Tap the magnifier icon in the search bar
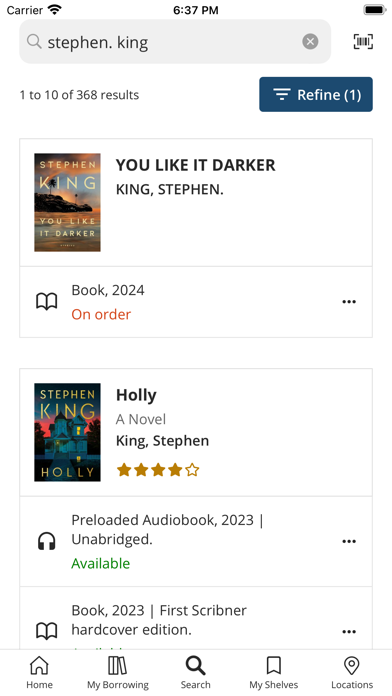The width and height of the screenshot is (392, 696). (34, 42)
